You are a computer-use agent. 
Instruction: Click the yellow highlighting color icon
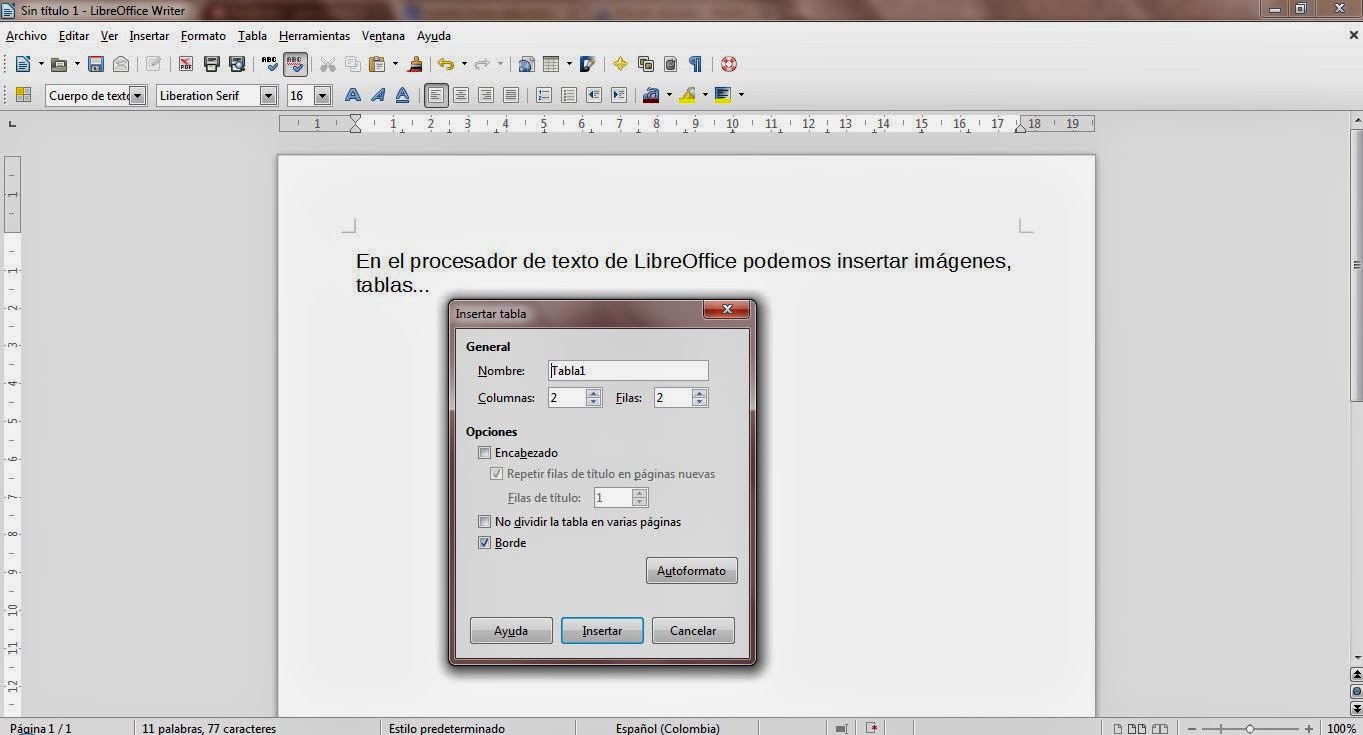pyautogui.click(x=687, y=95)
